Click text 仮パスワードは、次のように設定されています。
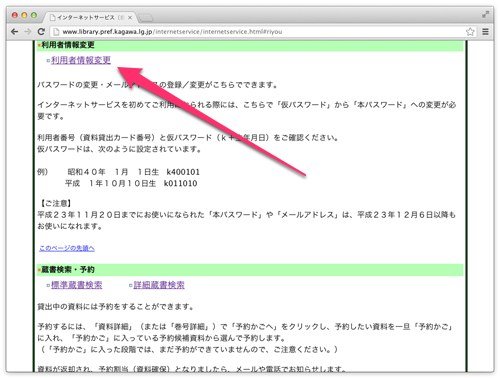 [120, 149]
